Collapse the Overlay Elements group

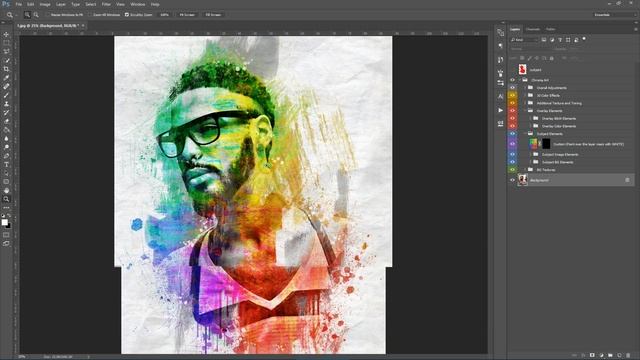point(525,111)
